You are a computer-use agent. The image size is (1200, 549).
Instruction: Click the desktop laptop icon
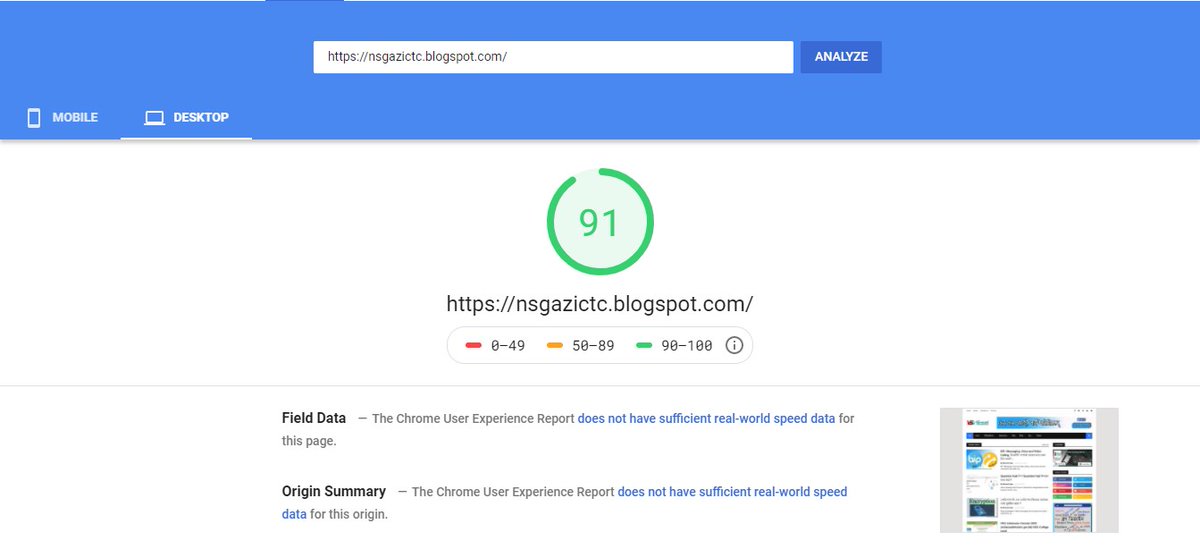point(154,118)
